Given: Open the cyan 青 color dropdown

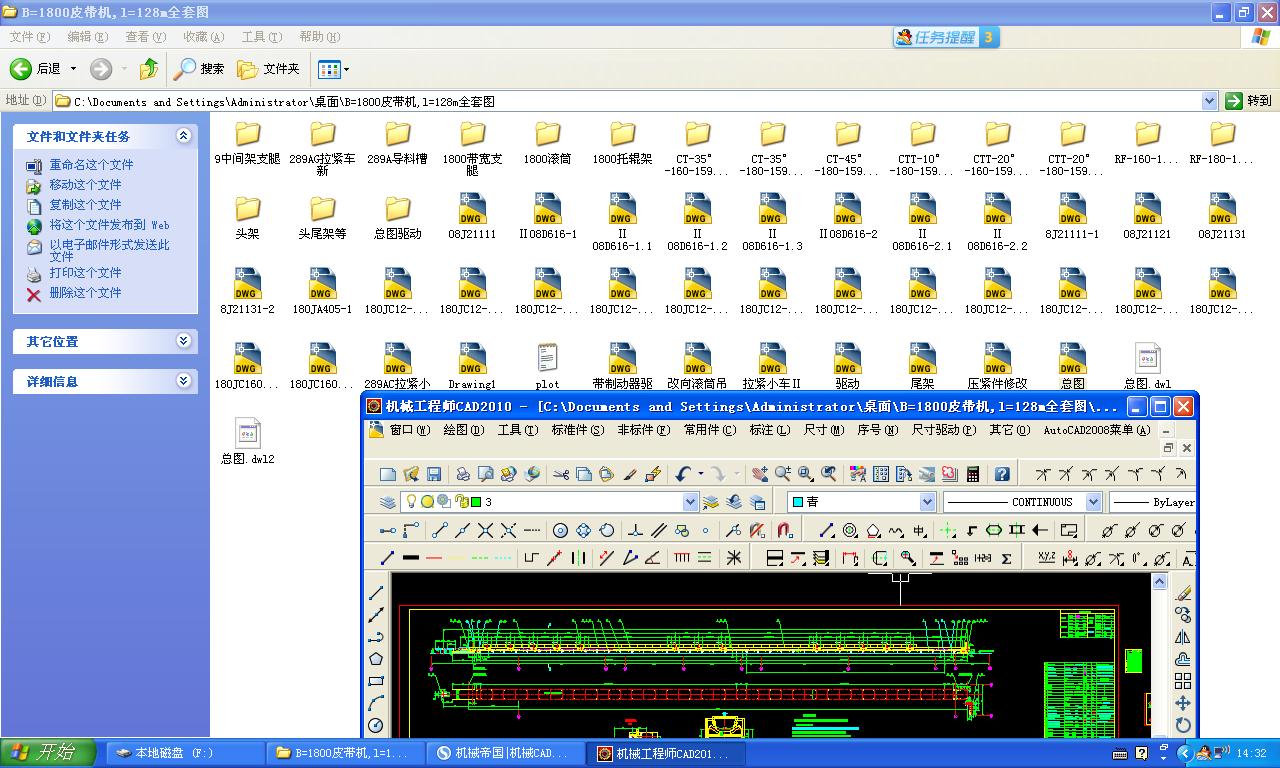Looking at the screenshot, I should 927,502.
